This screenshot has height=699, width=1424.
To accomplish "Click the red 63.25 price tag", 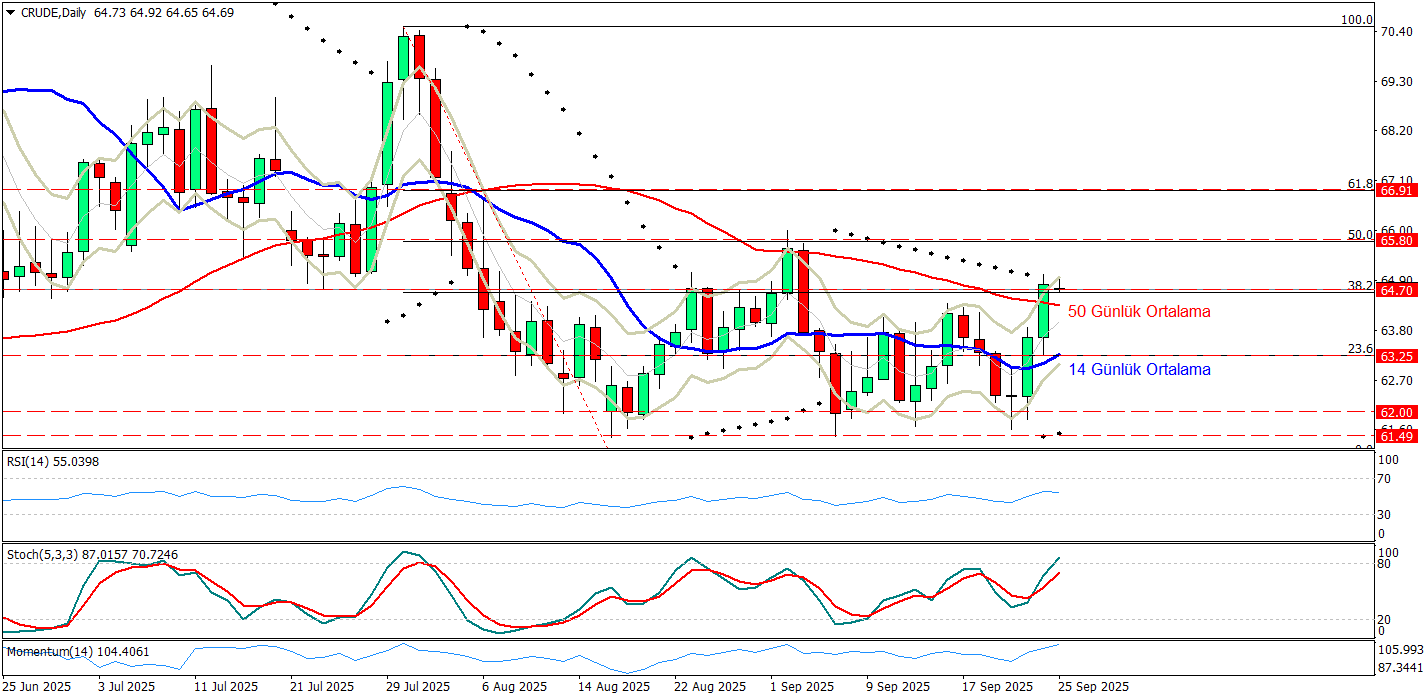I will [x=1395, y=356].
